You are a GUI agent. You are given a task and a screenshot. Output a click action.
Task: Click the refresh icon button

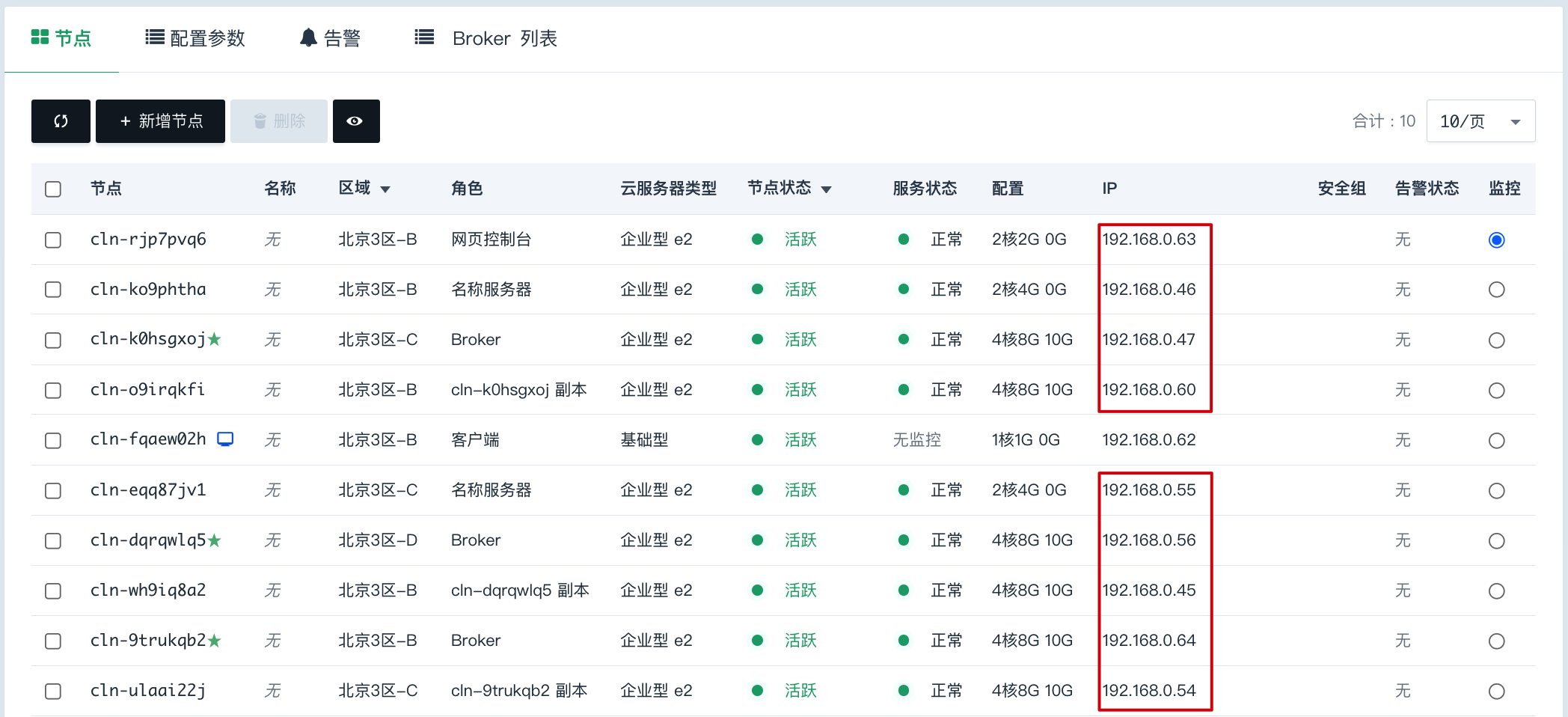61,121
